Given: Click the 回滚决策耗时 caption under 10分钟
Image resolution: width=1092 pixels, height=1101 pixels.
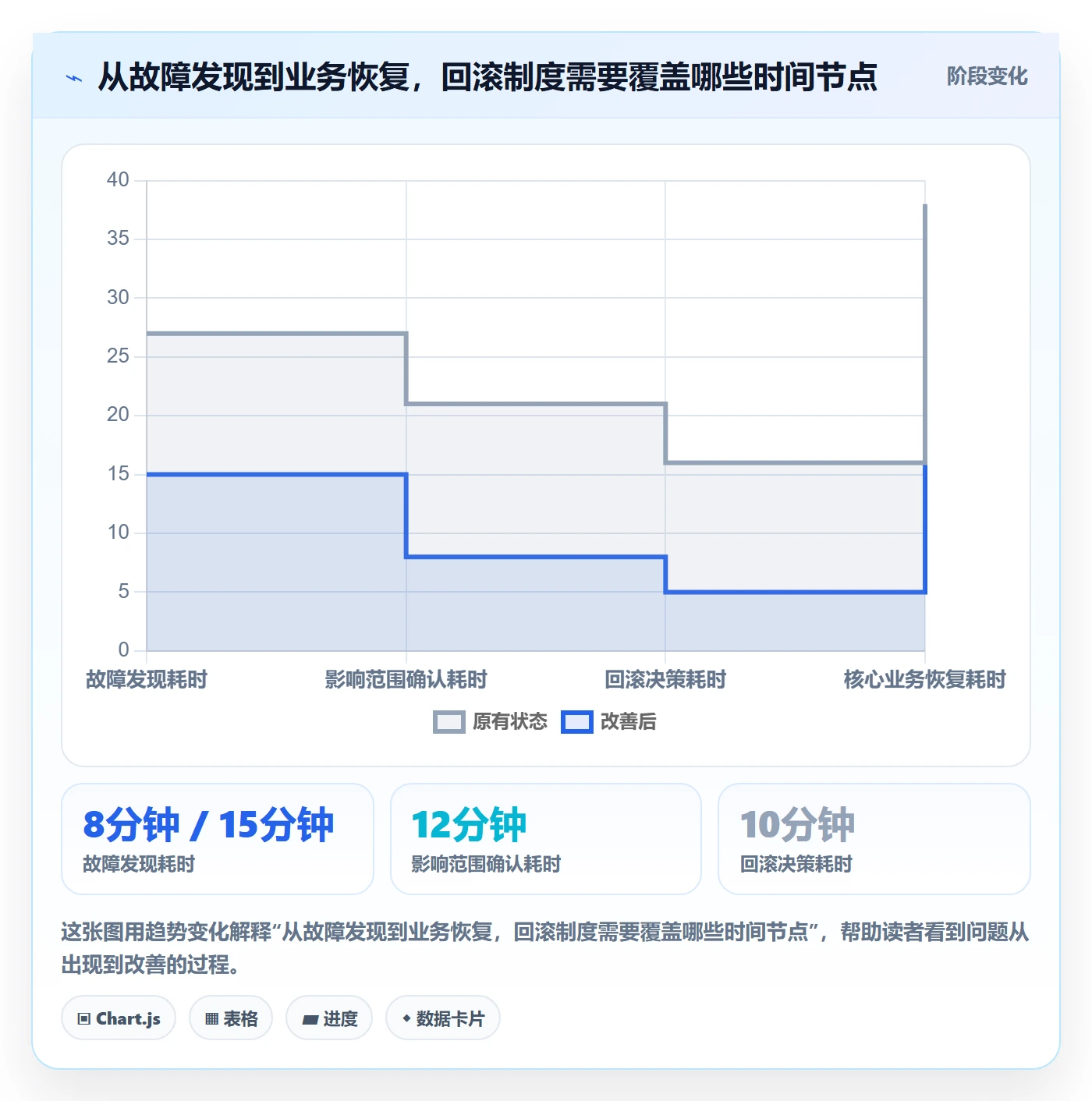Looking at the screenshot, I should click(796, 864).
